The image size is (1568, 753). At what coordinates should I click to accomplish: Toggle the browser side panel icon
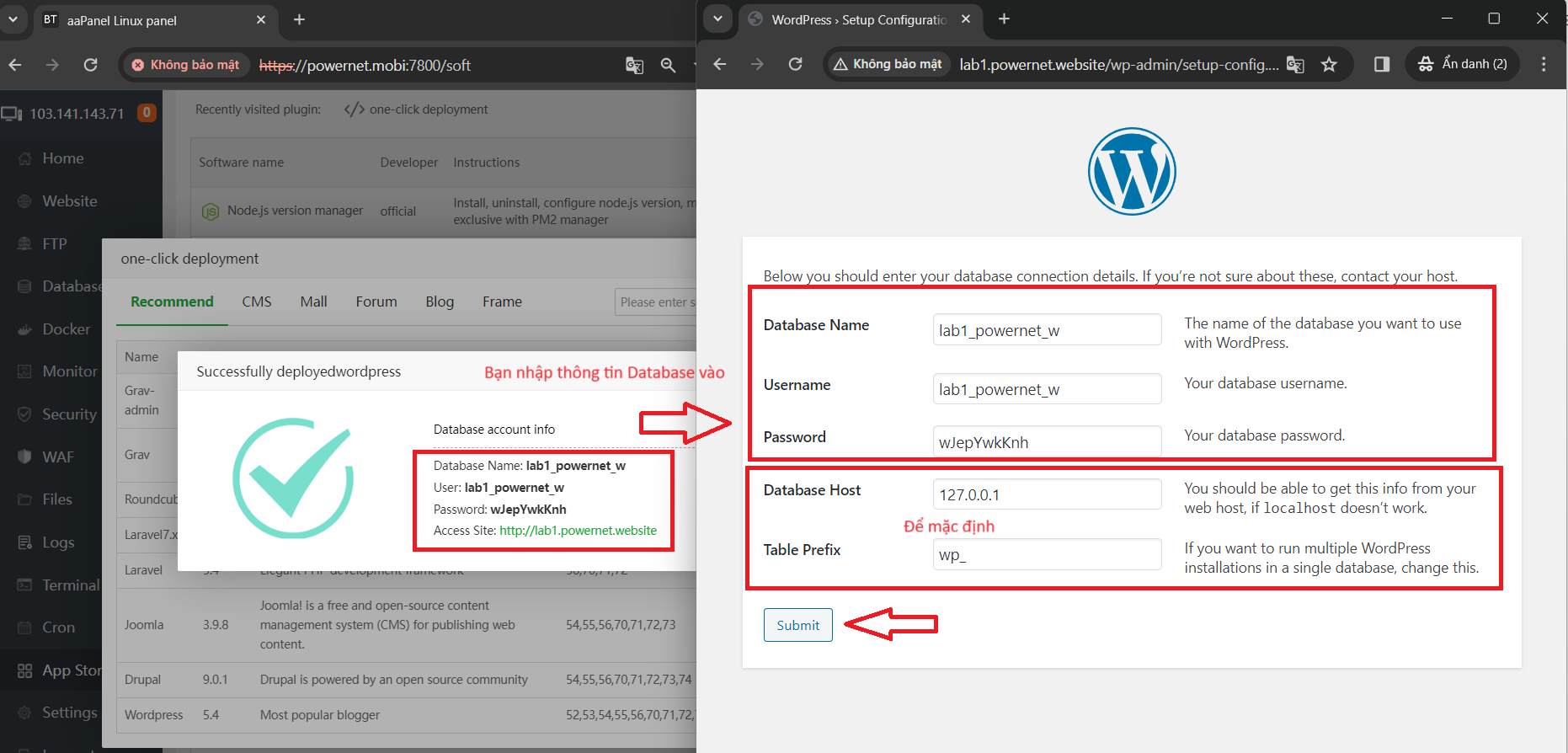[x=1381, y=65]
